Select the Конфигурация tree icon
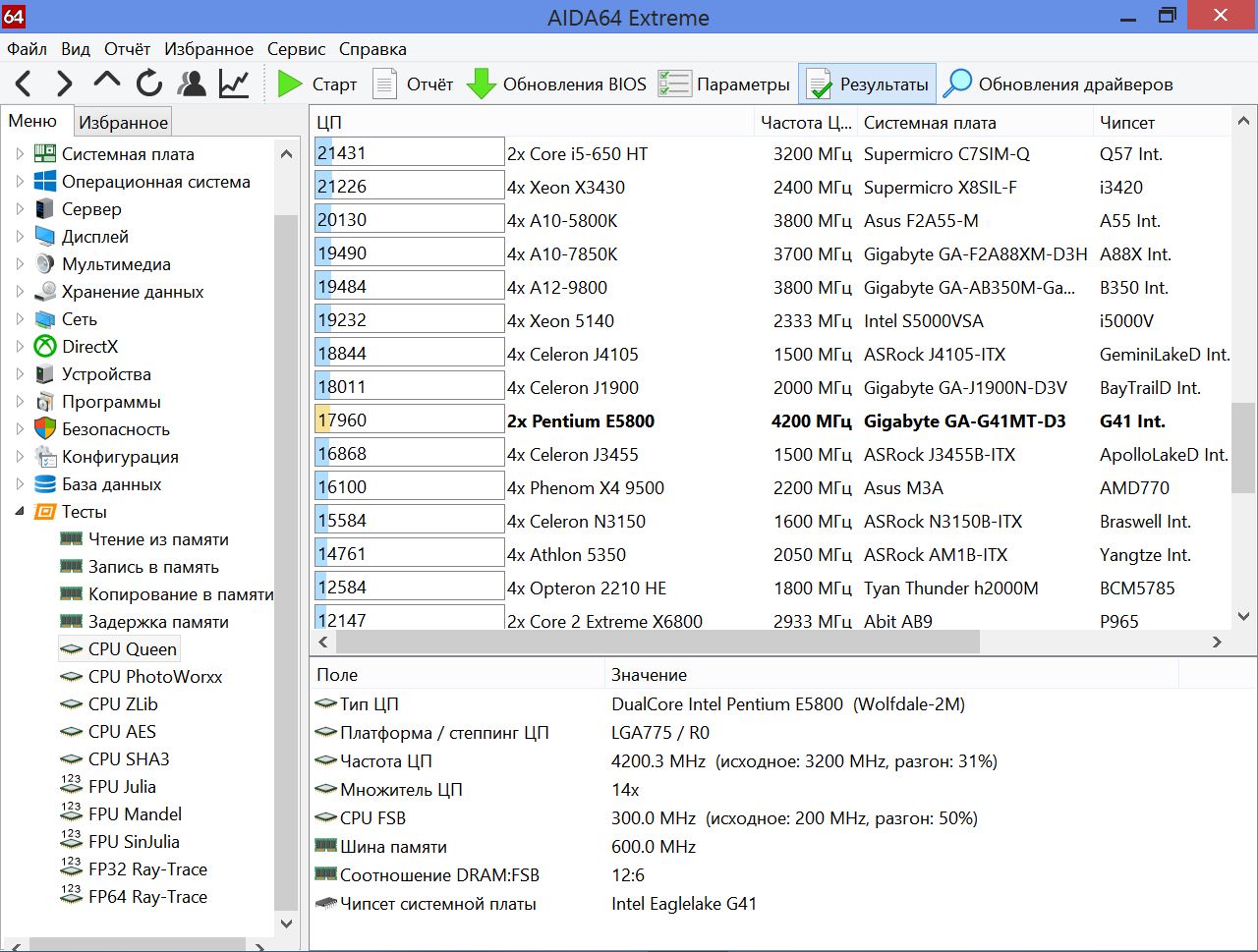 45,457
